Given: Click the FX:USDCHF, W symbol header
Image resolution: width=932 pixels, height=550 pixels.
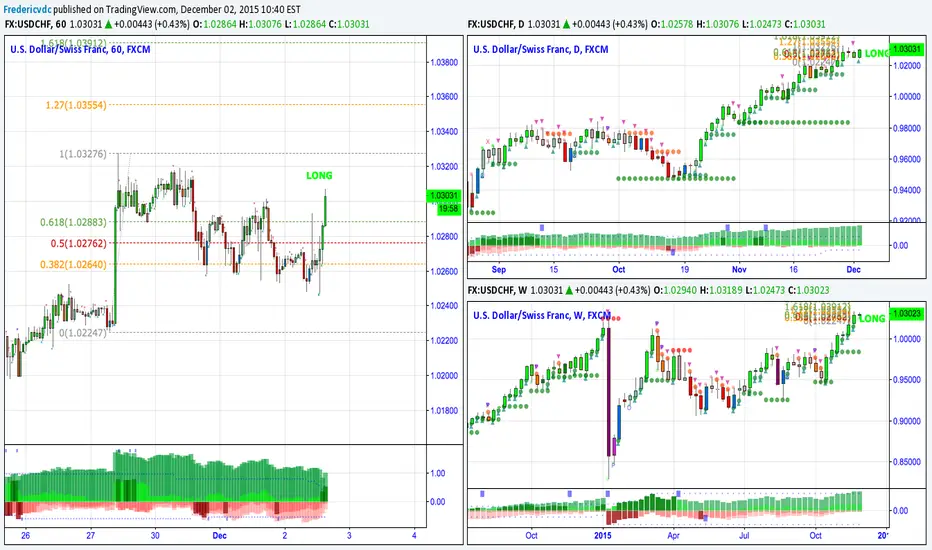Looking at the screenshot, I should coord(498,290).
